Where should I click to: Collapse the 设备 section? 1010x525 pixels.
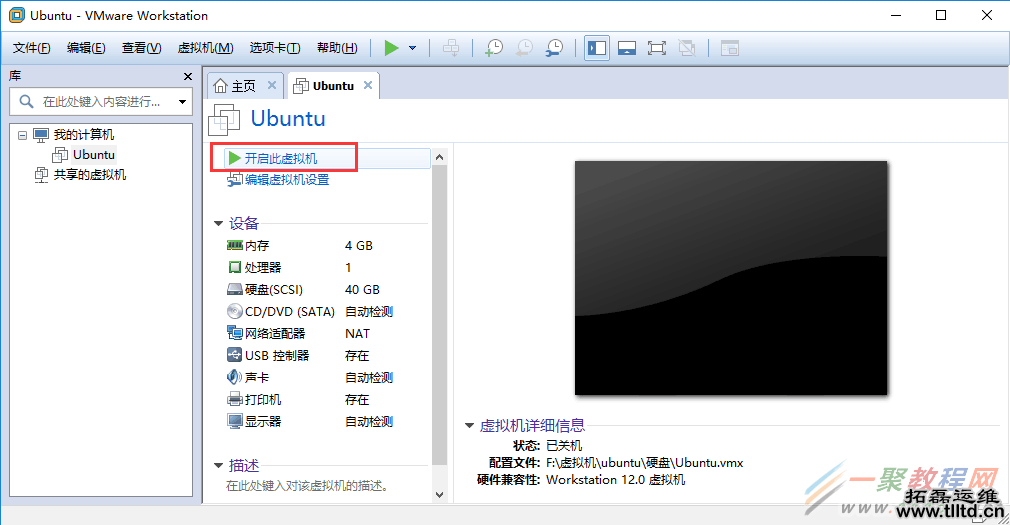pos(218,224)
